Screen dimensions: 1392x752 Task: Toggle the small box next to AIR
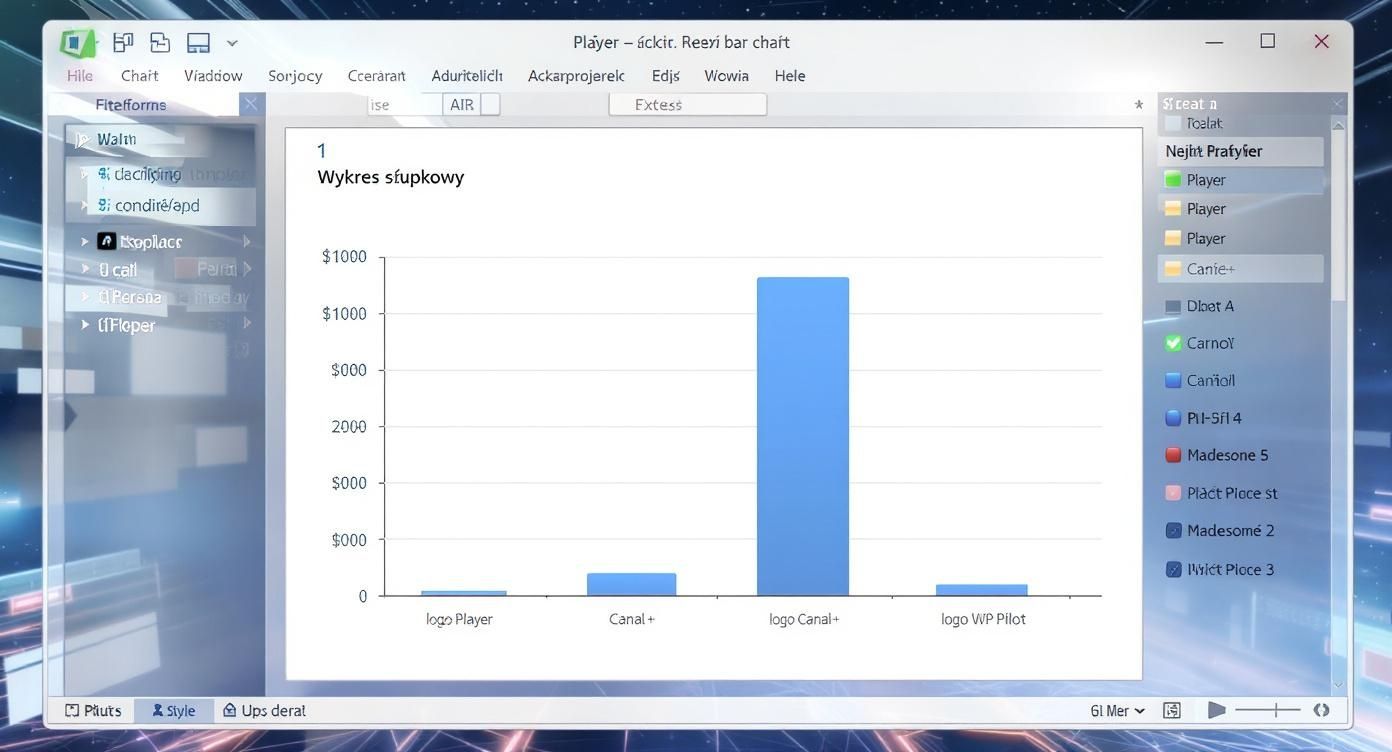(x=490, y=105)
